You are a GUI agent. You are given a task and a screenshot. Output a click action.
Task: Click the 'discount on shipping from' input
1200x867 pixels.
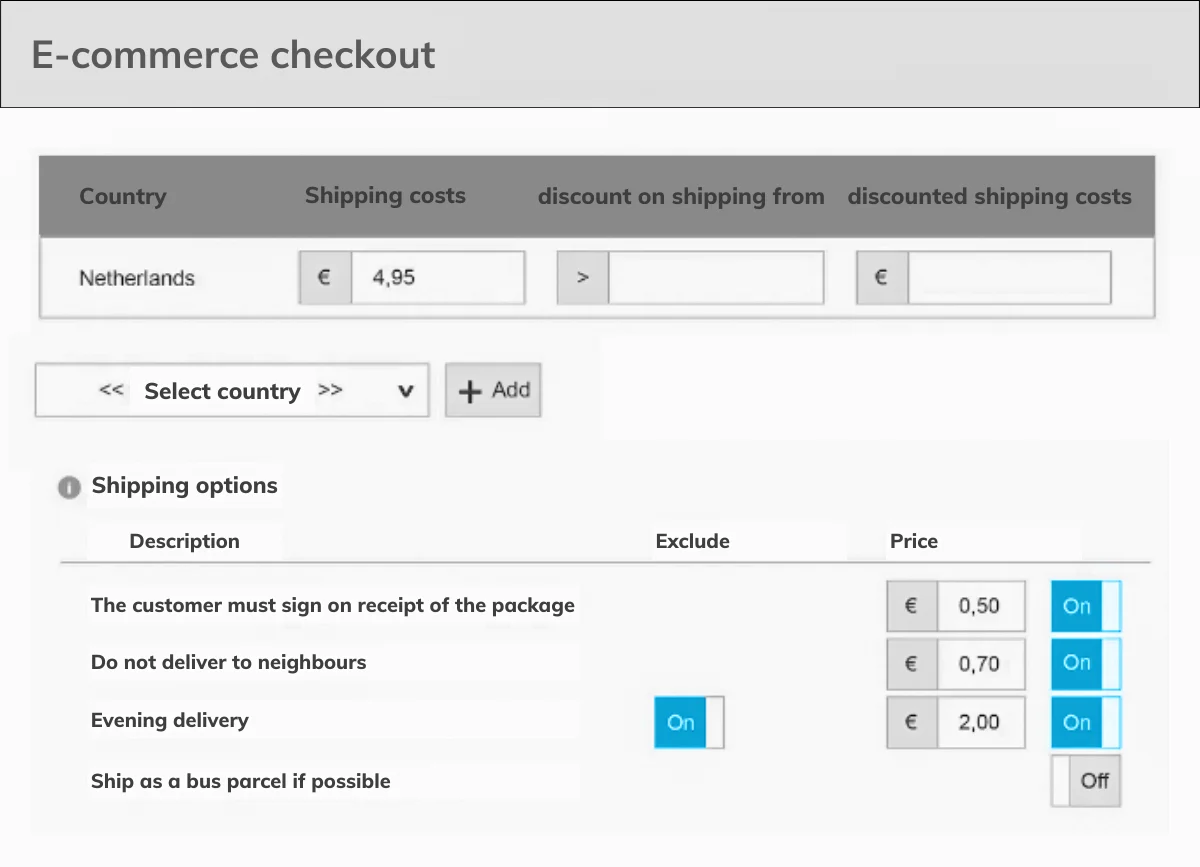pyautogui.click(x=715, y=278)
